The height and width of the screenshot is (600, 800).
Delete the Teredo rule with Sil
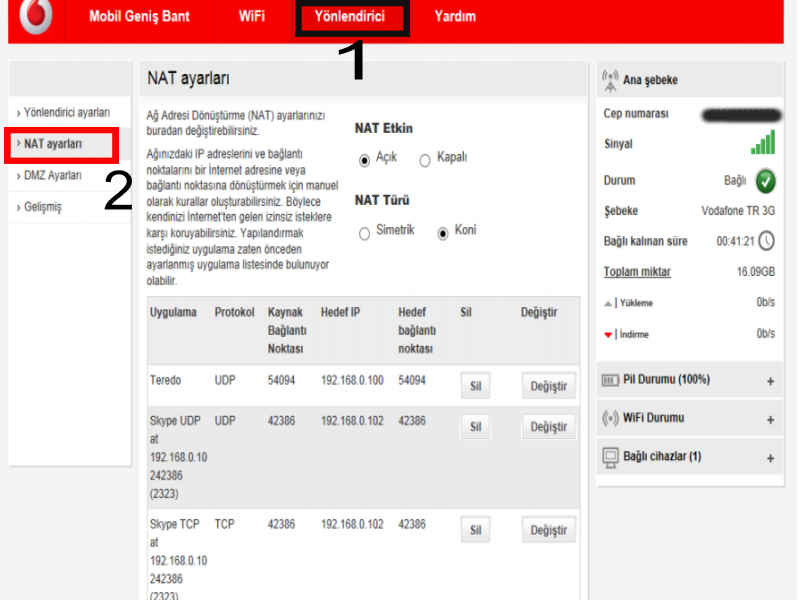tap(475, 386)
